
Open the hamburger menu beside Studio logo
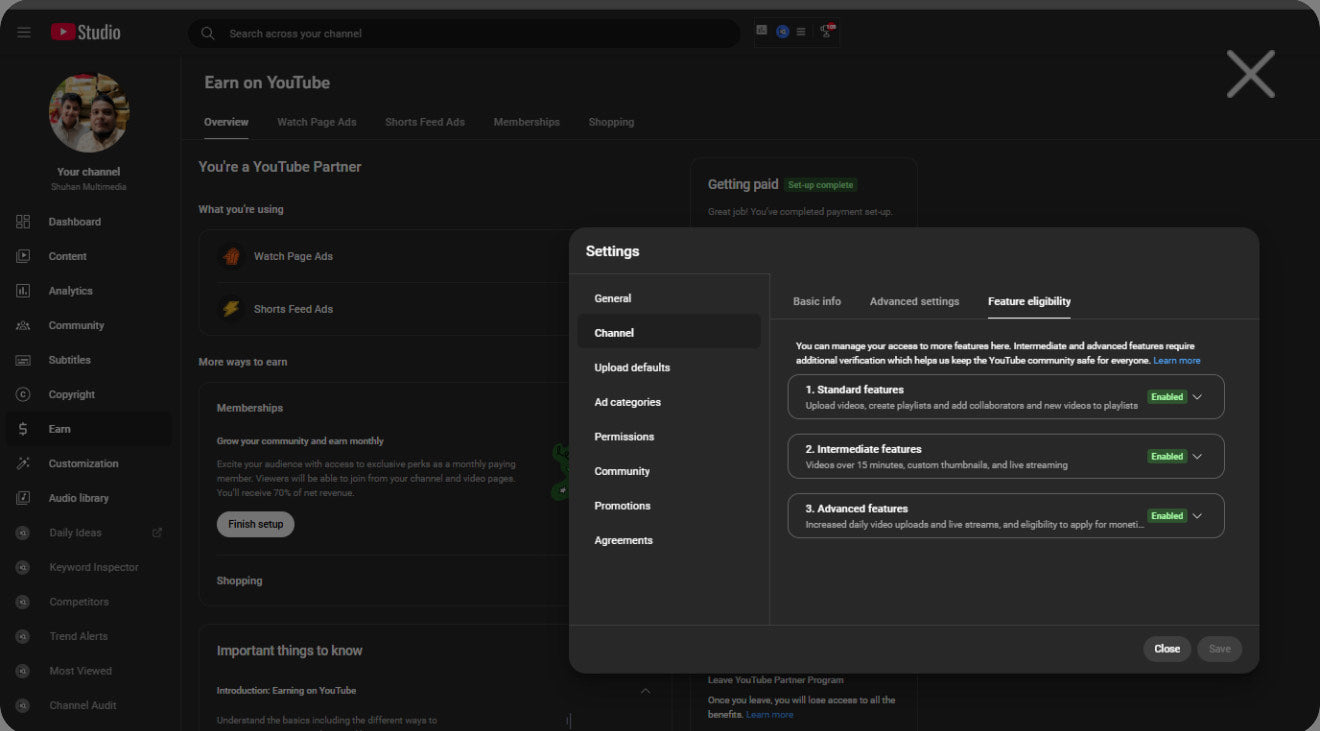coord(24,33)
